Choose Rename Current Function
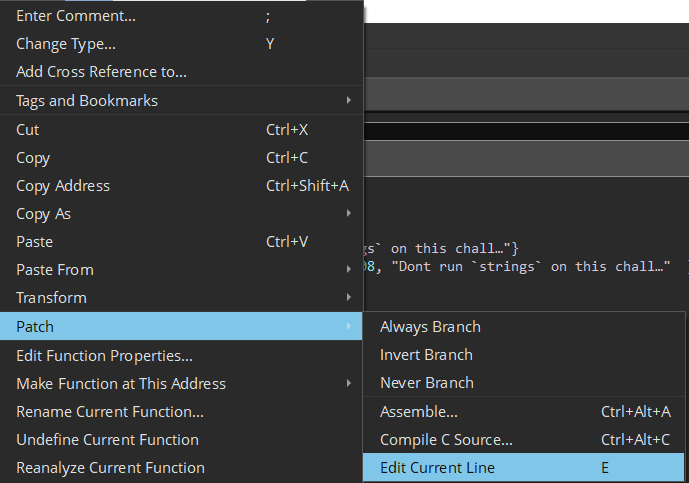The image size is (689, 483). (110, 412)
